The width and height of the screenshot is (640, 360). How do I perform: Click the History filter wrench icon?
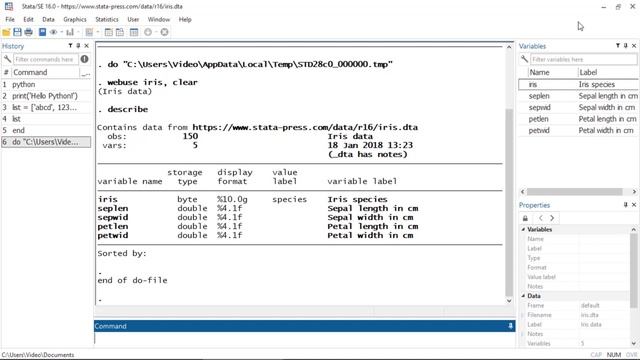coord(7,59)
